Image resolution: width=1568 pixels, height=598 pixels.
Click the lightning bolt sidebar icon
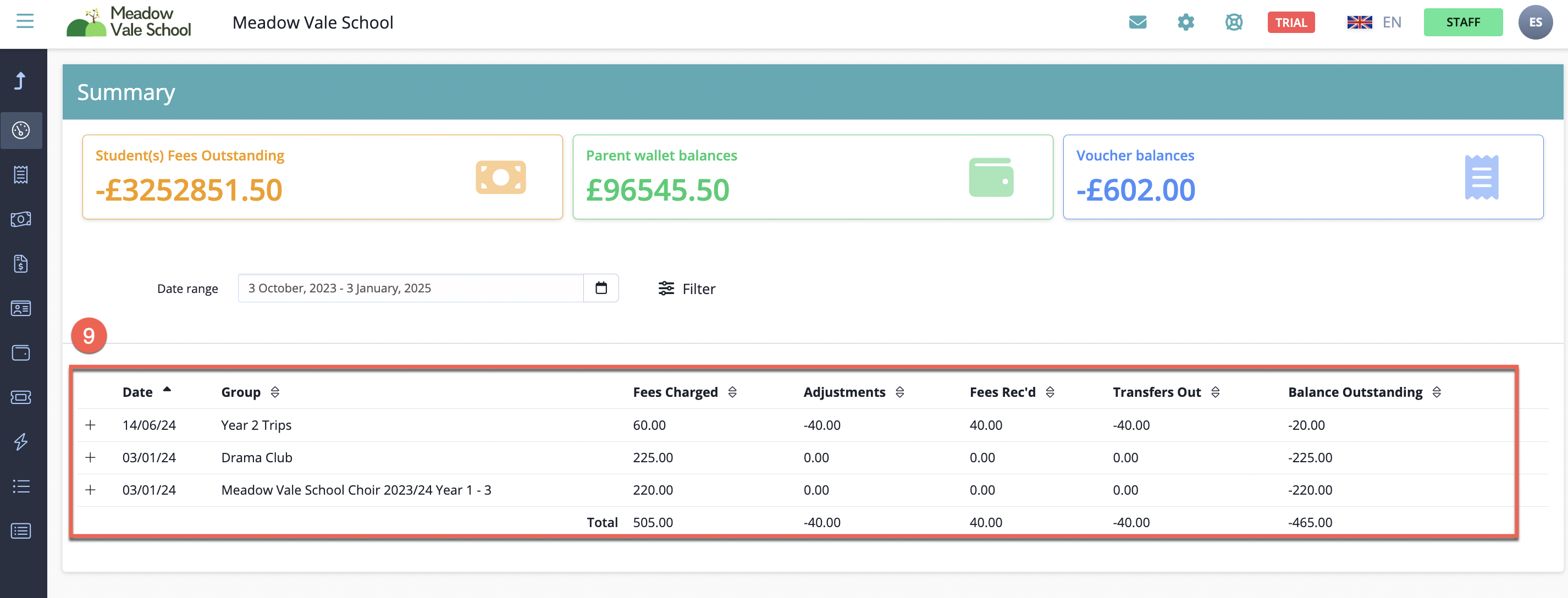point(21,442)
